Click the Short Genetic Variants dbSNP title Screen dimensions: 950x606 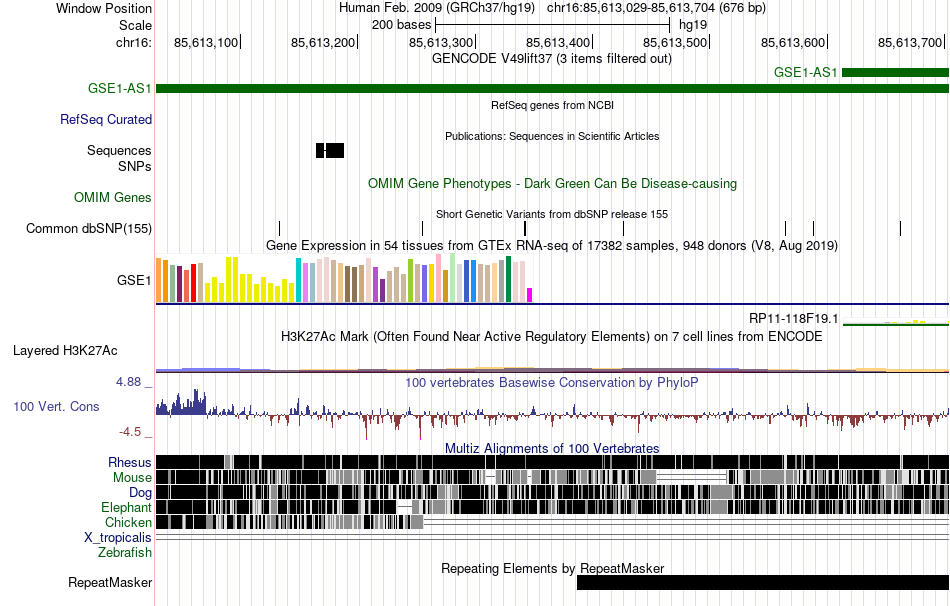(552, 215)
